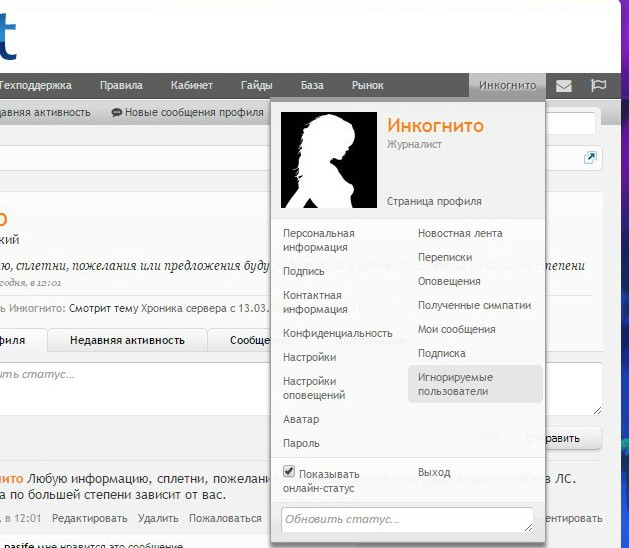The height and width of the screenshot is (548, 629).
Task: Click Редактировать under the post
Action: [89, 518]
